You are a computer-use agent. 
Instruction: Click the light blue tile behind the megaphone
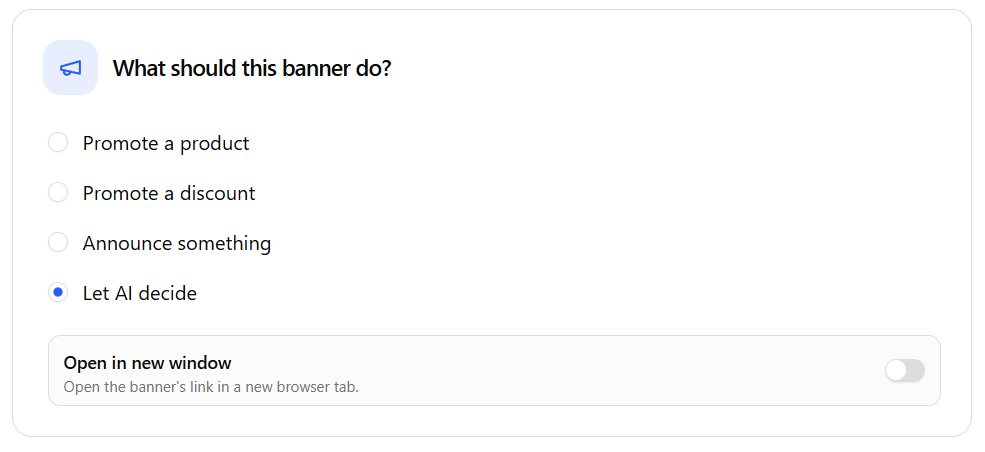pos(70,68)
